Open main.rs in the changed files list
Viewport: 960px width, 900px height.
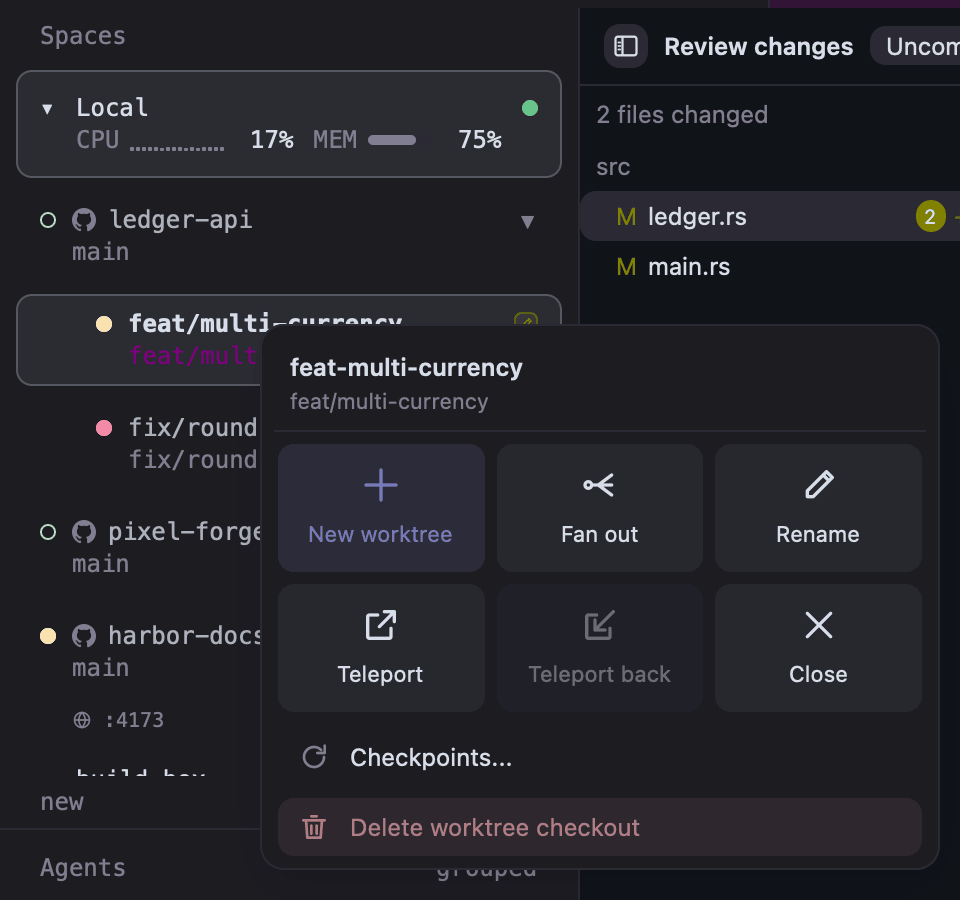(770, 267)
